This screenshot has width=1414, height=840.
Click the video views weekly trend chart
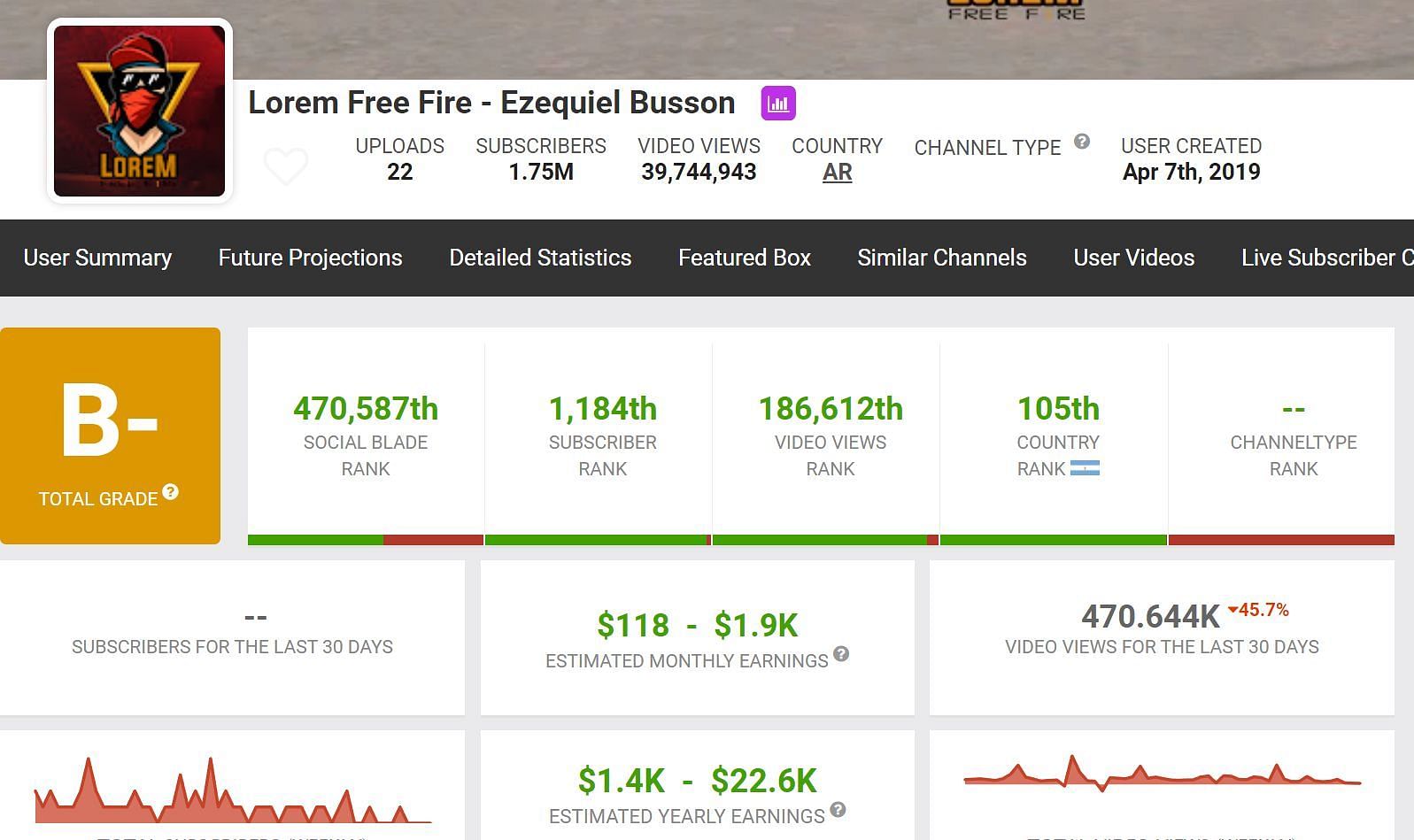click(1162, 773)
